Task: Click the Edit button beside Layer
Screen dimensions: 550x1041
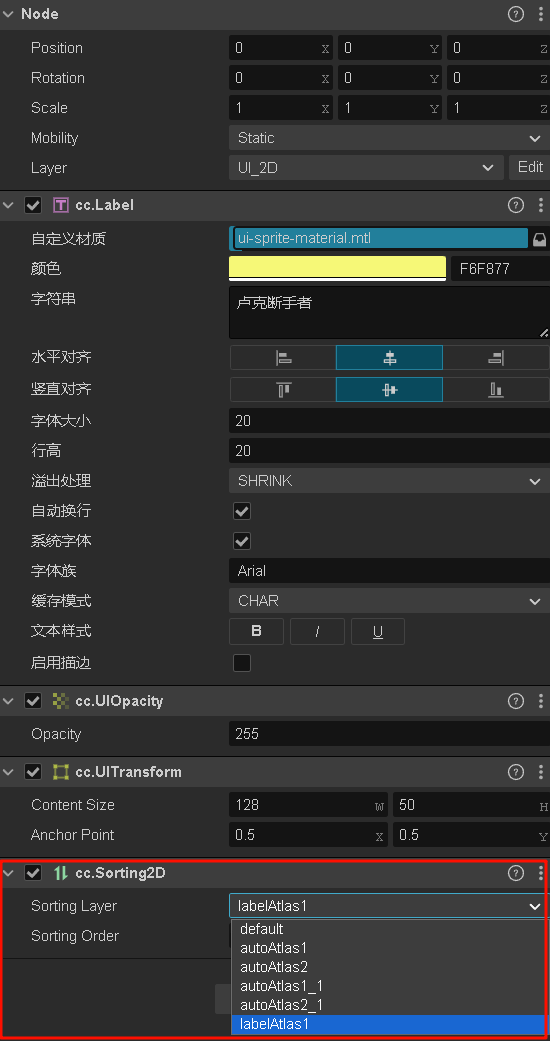Action: click(530, 167)
